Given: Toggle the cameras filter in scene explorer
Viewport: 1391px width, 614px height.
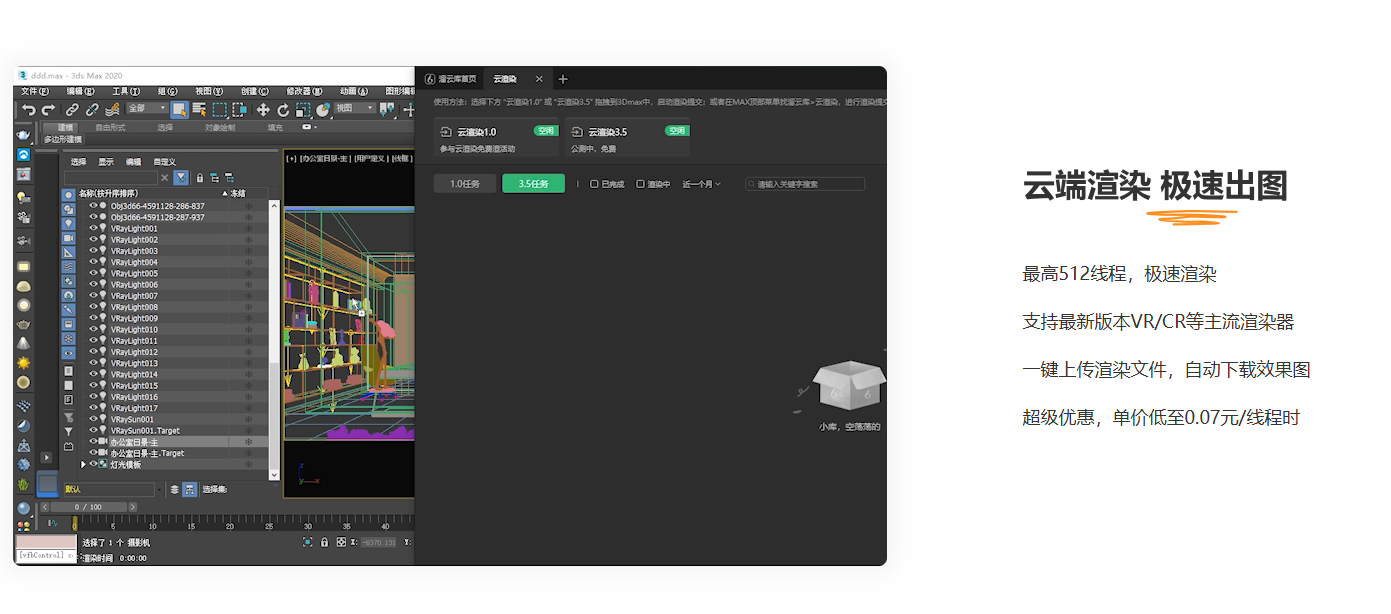Looking at the screenshot, I should coord(68,238).
